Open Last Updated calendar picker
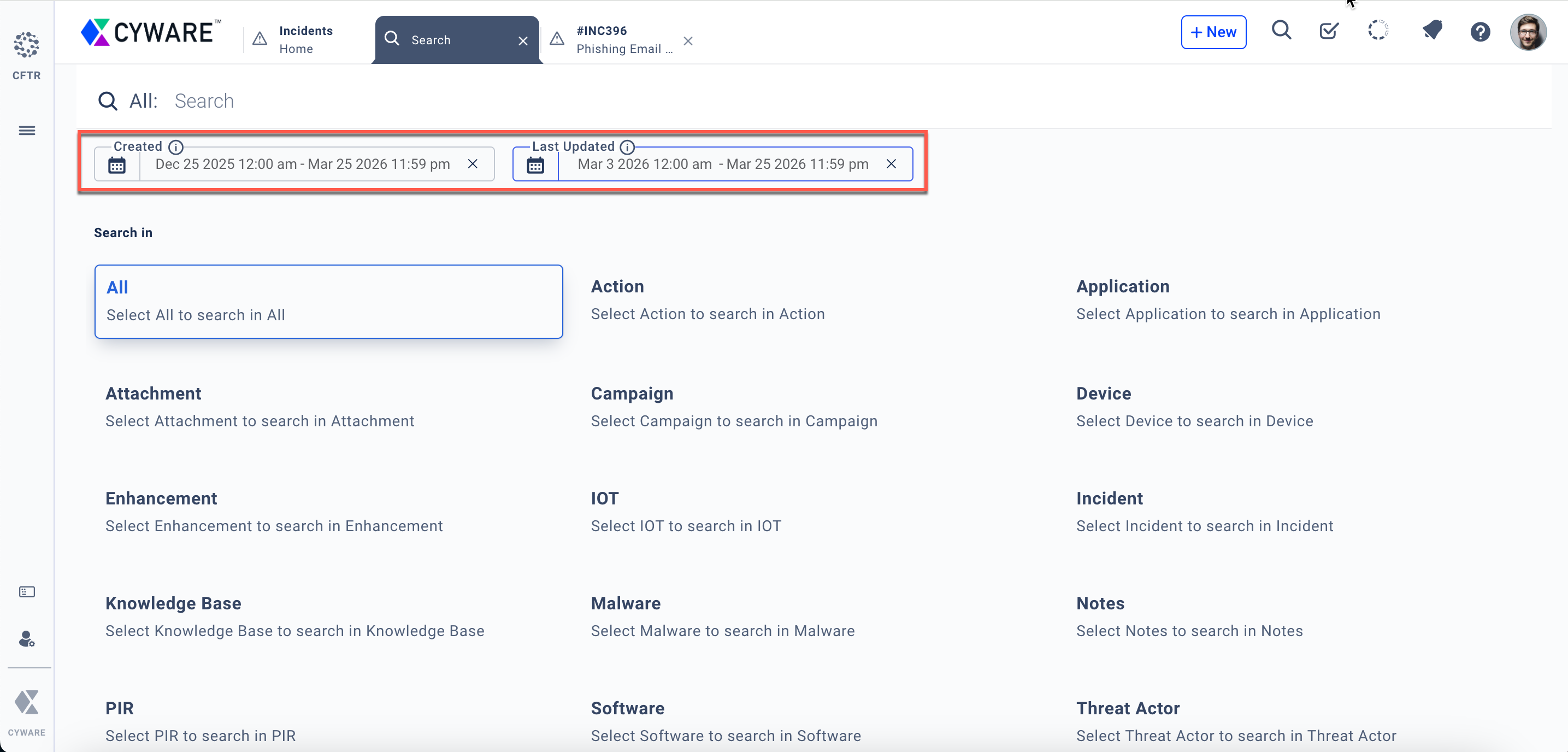Viewport: 1568px width, 752px height. click(x=535, y=164)
